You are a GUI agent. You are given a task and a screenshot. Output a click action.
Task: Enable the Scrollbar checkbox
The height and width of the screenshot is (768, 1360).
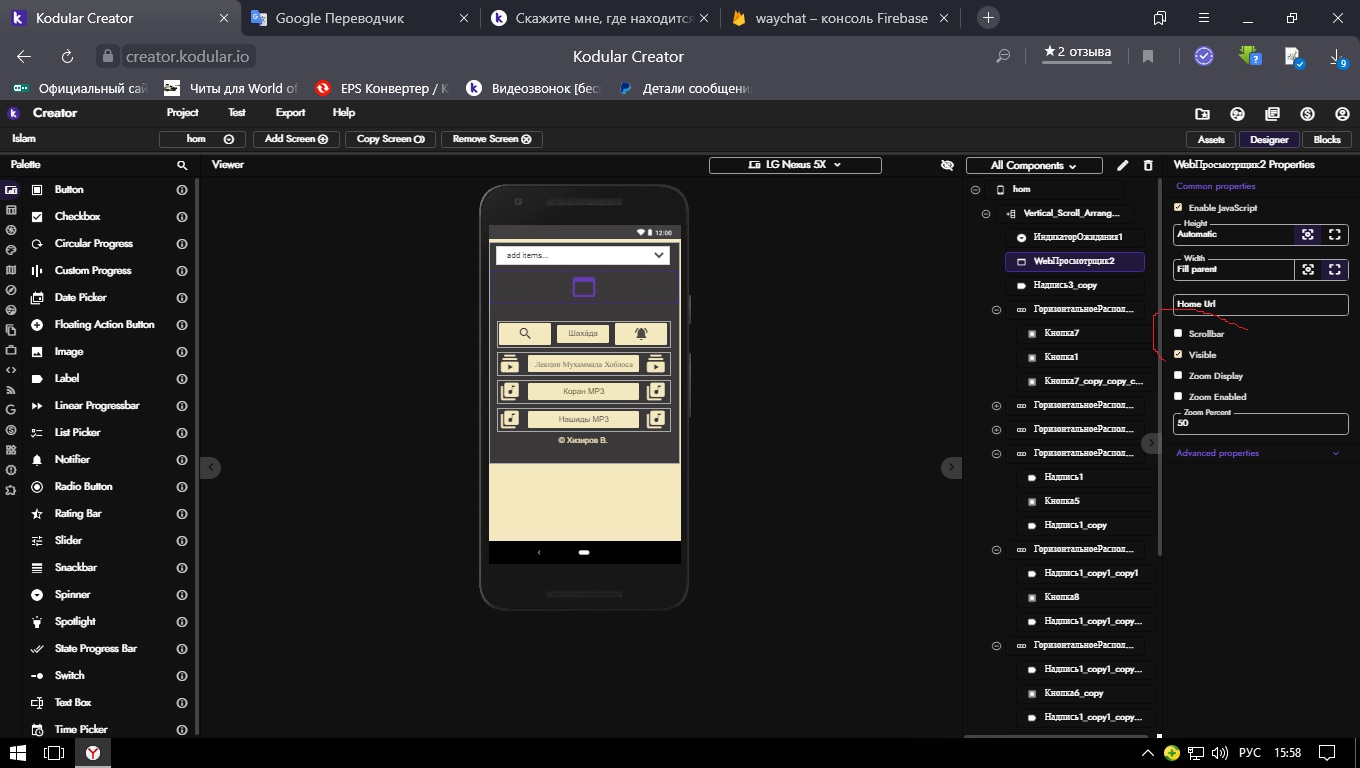pyautogui.click(x=1178, y=334)
